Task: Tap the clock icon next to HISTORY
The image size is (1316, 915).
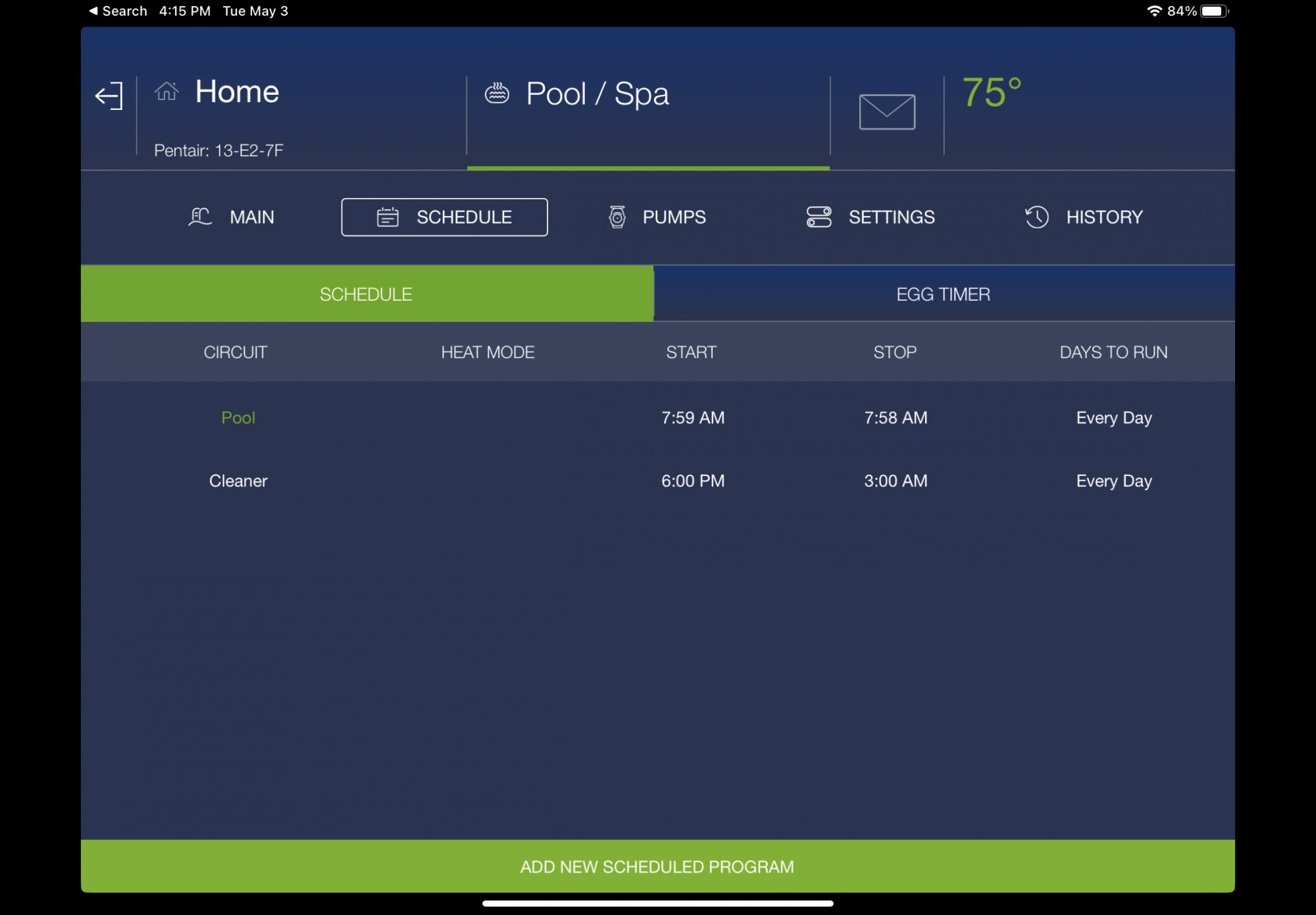Action: (x=1036, y=217)
